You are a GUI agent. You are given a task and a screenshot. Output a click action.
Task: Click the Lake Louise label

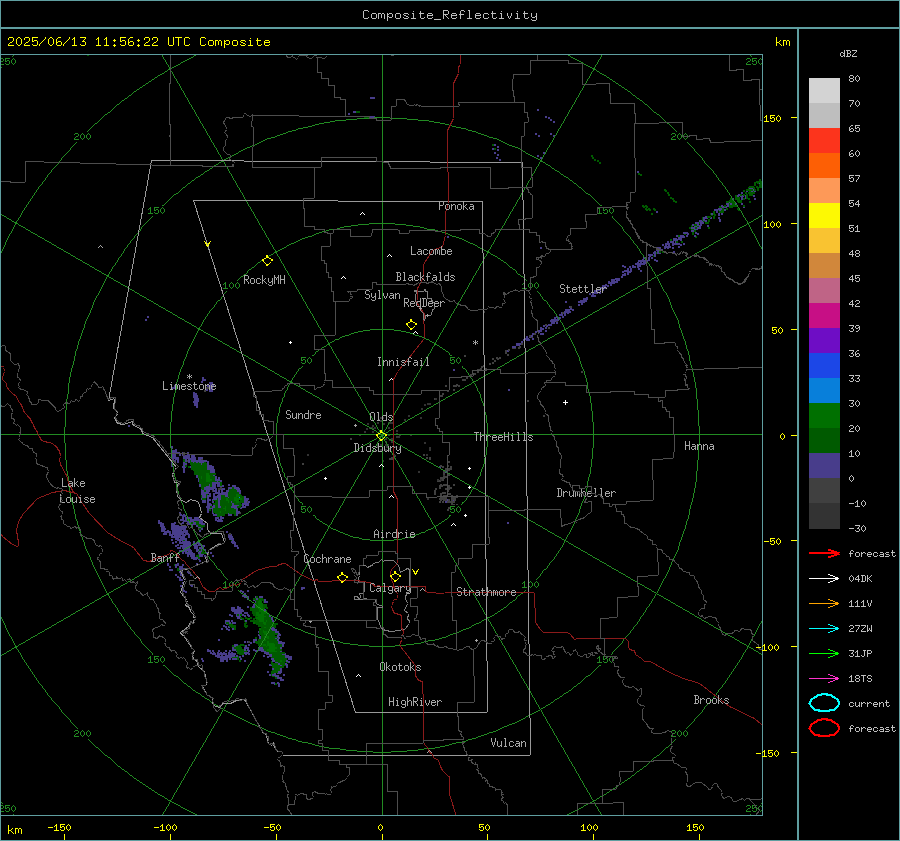tap(77, 491)
